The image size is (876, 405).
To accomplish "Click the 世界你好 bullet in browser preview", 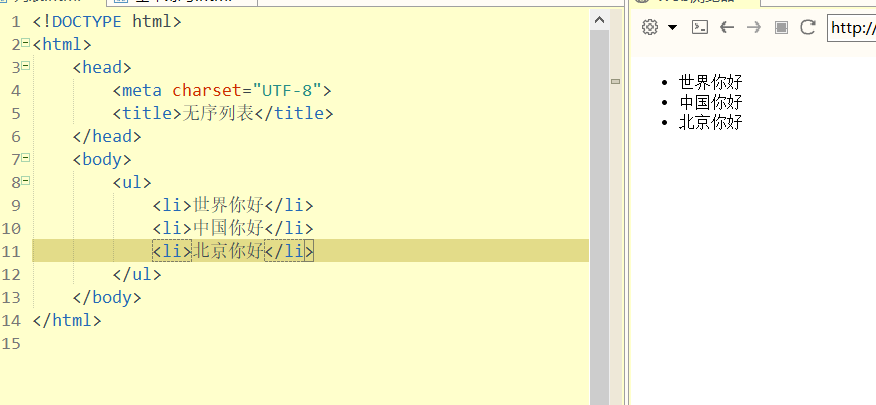I will (x=711, y=82).
